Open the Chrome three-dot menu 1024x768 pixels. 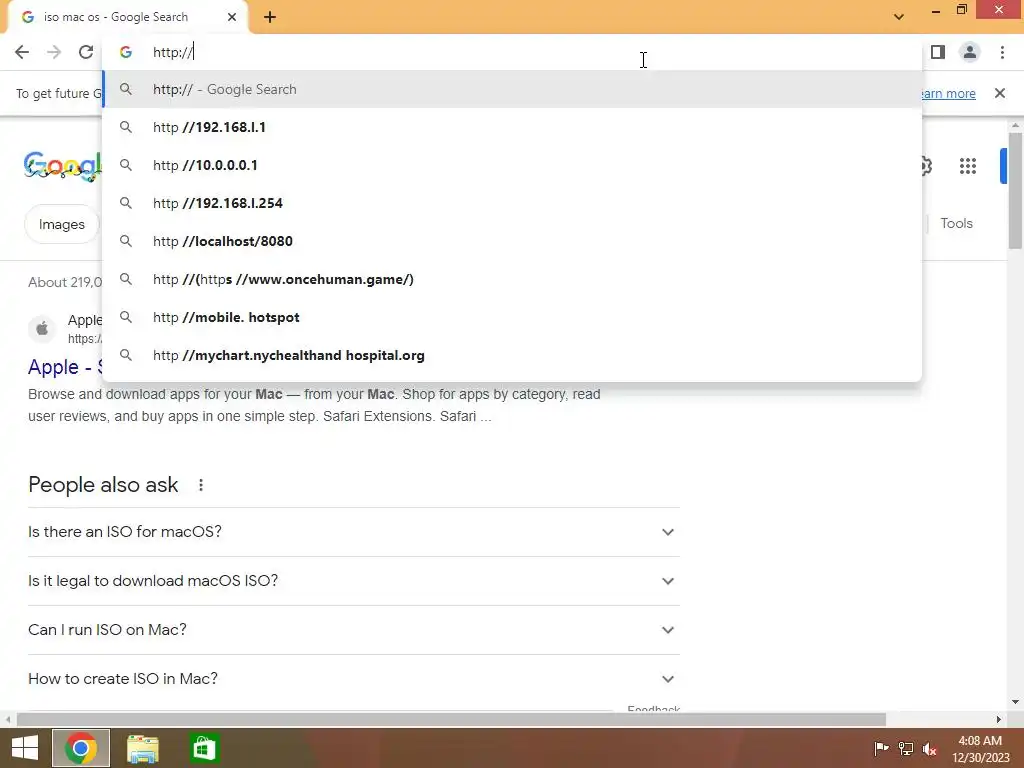click(x=1002, y=52)
